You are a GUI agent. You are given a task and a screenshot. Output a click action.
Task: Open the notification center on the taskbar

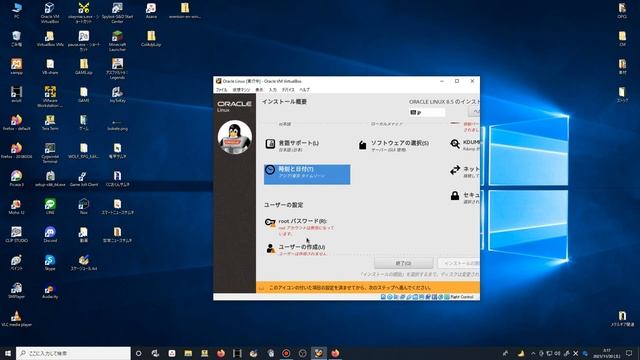(x=629, y=353)
